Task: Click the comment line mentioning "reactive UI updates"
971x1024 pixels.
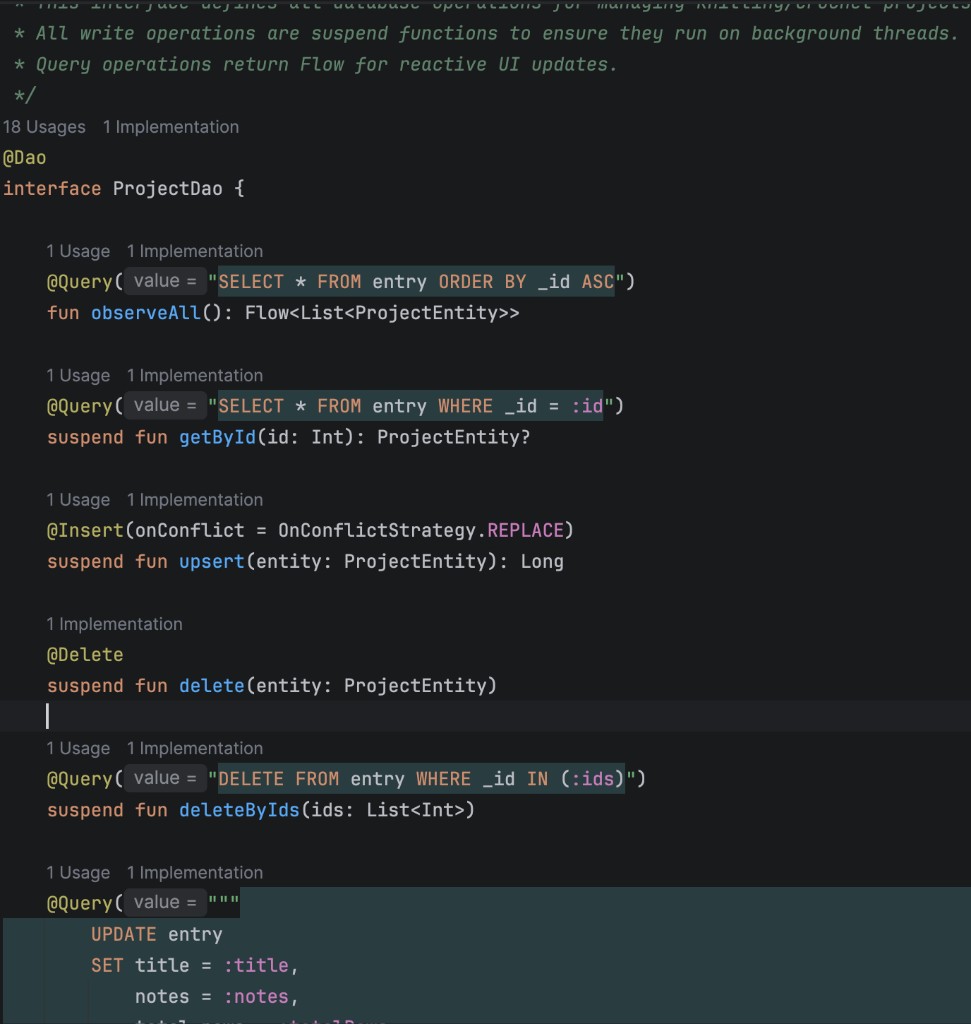Action: 315,65
